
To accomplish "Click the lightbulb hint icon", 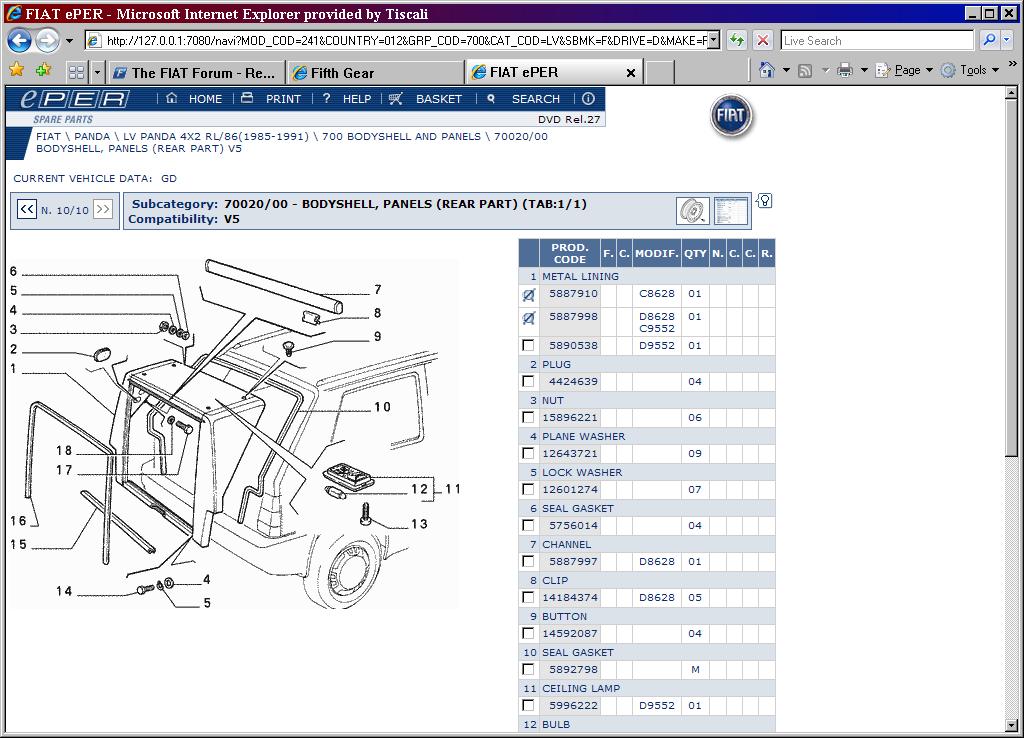I will [x=765, y=201].
